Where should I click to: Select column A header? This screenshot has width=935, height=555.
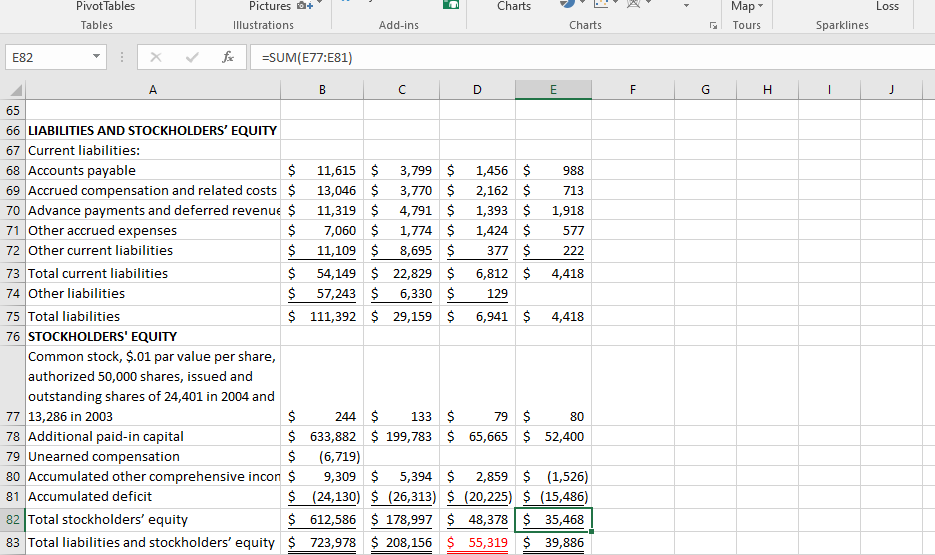click(153, 89)
